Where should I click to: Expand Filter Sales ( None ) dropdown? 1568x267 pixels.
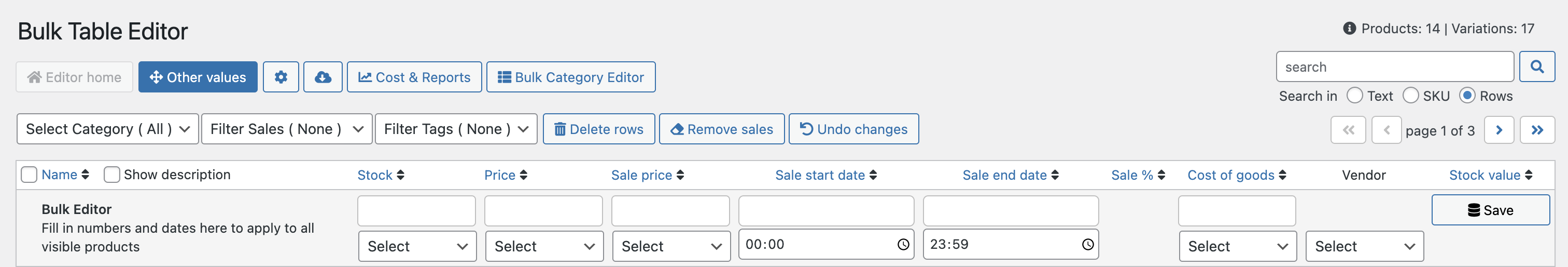pyautogui.click(x=286, y=129)
